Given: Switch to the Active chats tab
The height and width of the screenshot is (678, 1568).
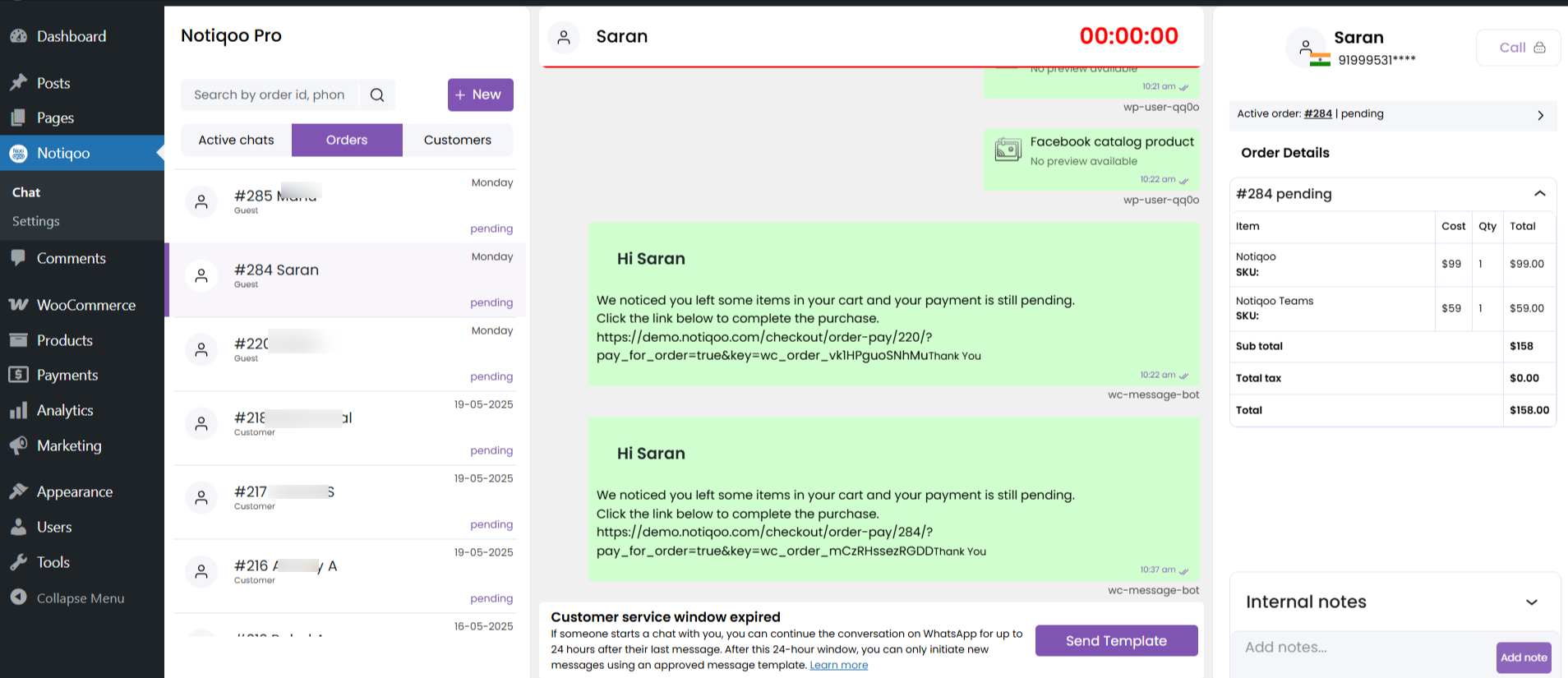Looking at the screenshot, I should 236,141.
